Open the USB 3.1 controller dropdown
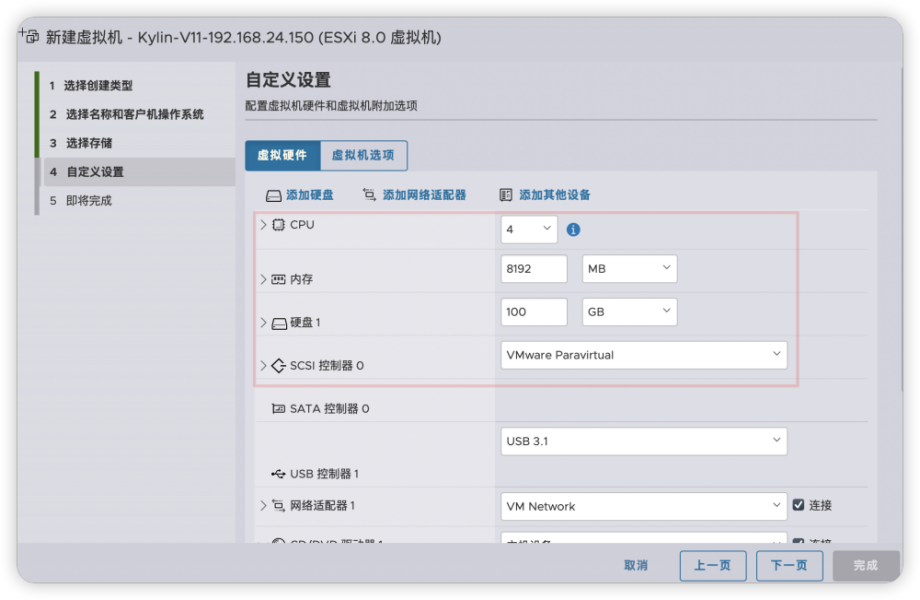 (x=644, y=441)
